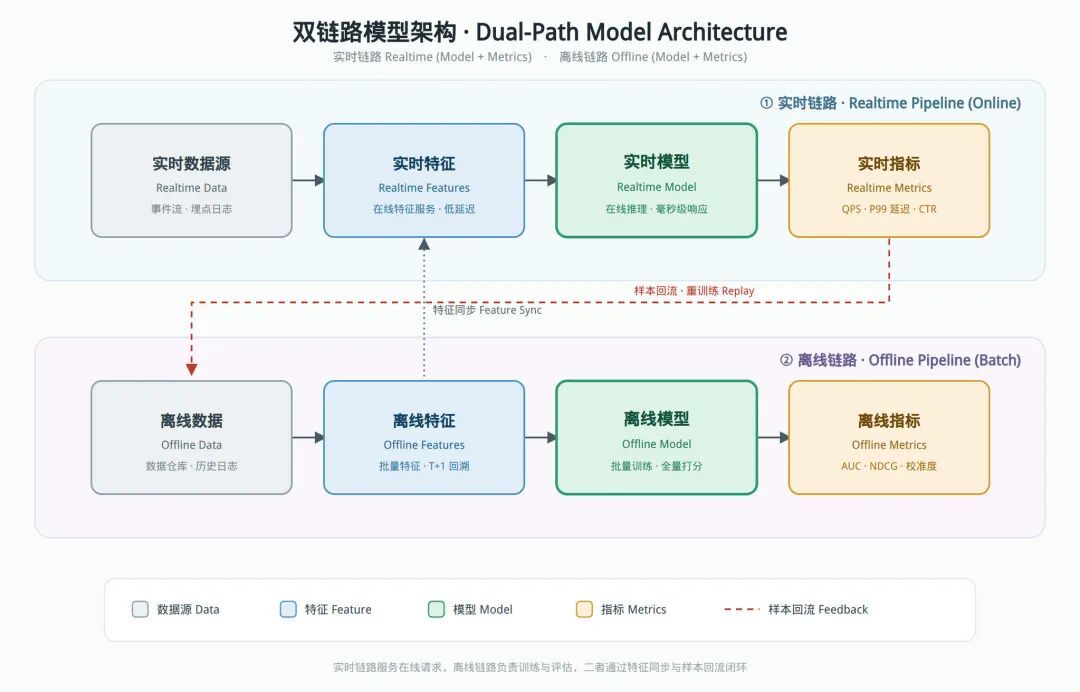Click the 实时模型 Realtime Model box
The width and height of the screenshot is (1080, 692).
coord(656,180)
